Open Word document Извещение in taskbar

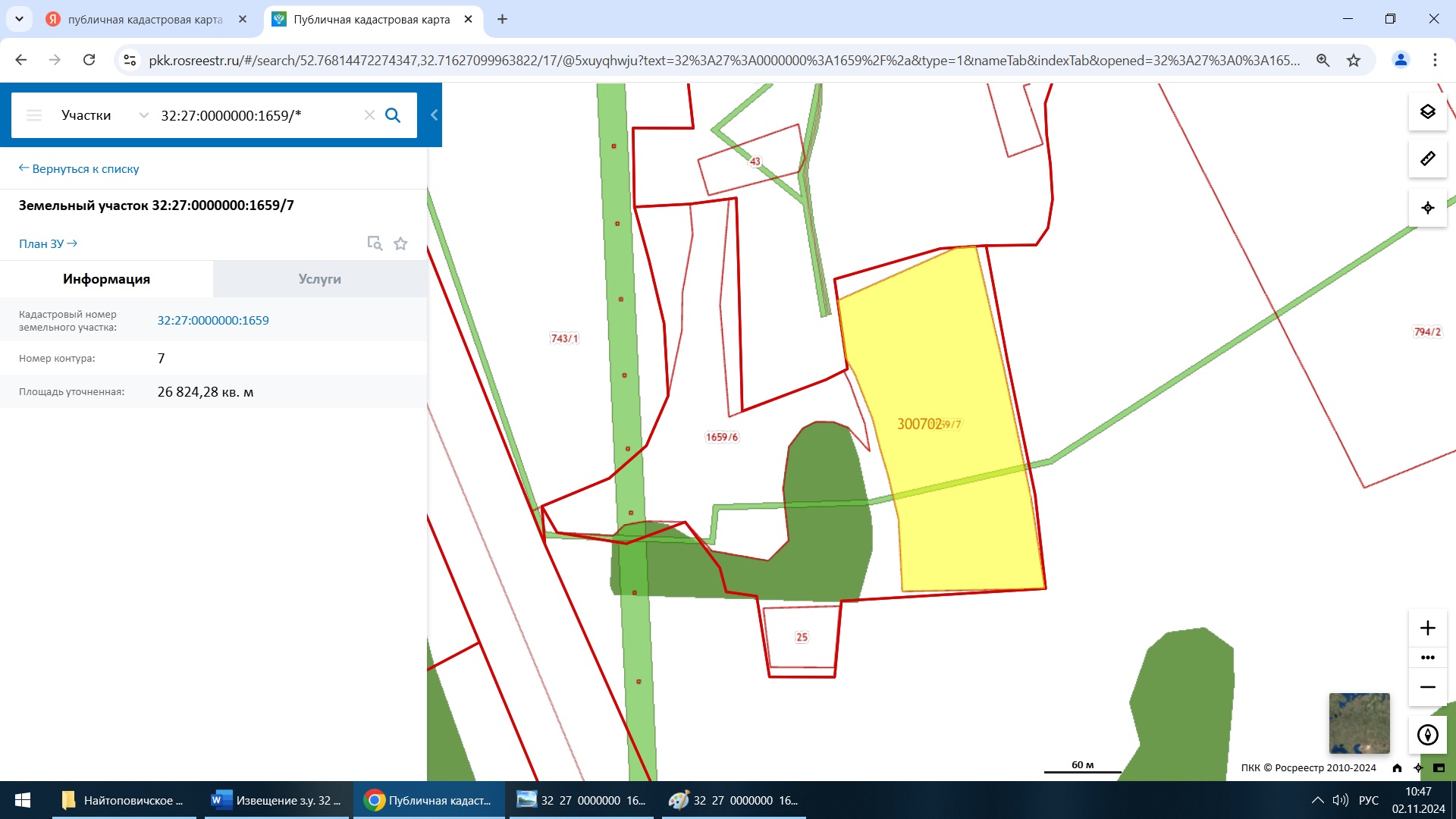(277, 800)
